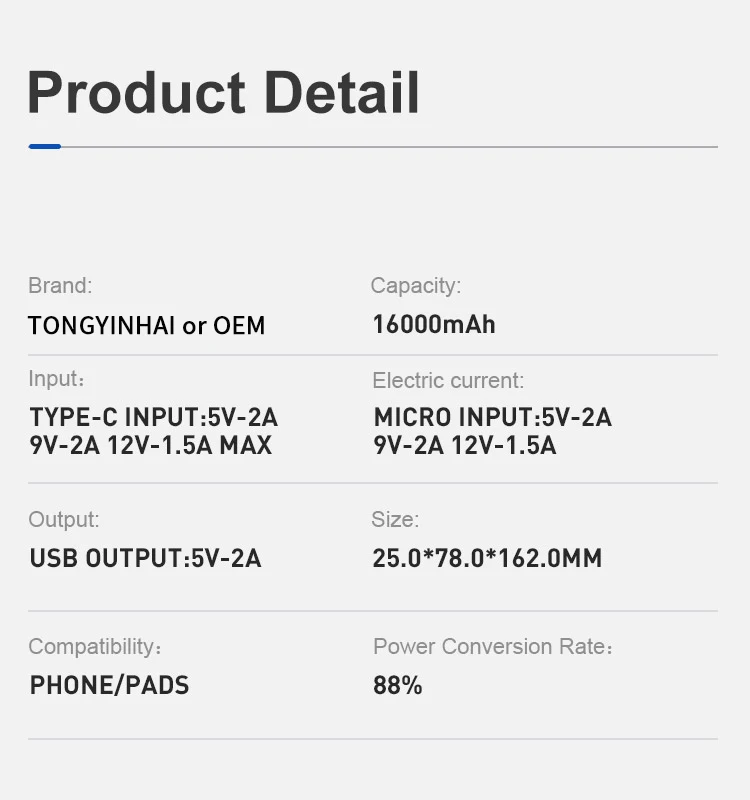
Task: Select the USB OUTPUT:5V-2A value
Action: 146,558
